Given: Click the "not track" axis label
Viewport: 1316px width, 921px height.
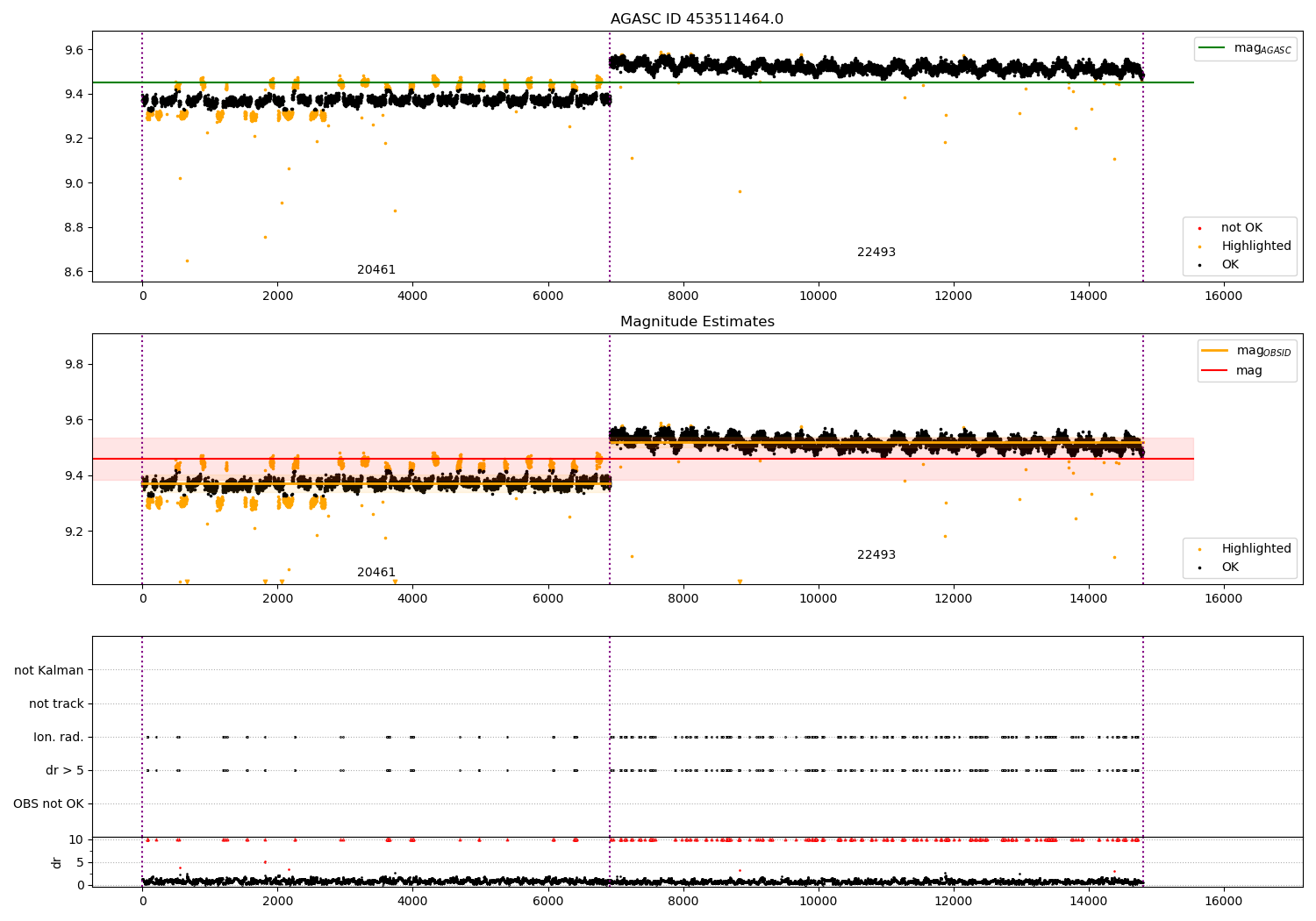Looking at the screenshot, I should click(56, 703).
